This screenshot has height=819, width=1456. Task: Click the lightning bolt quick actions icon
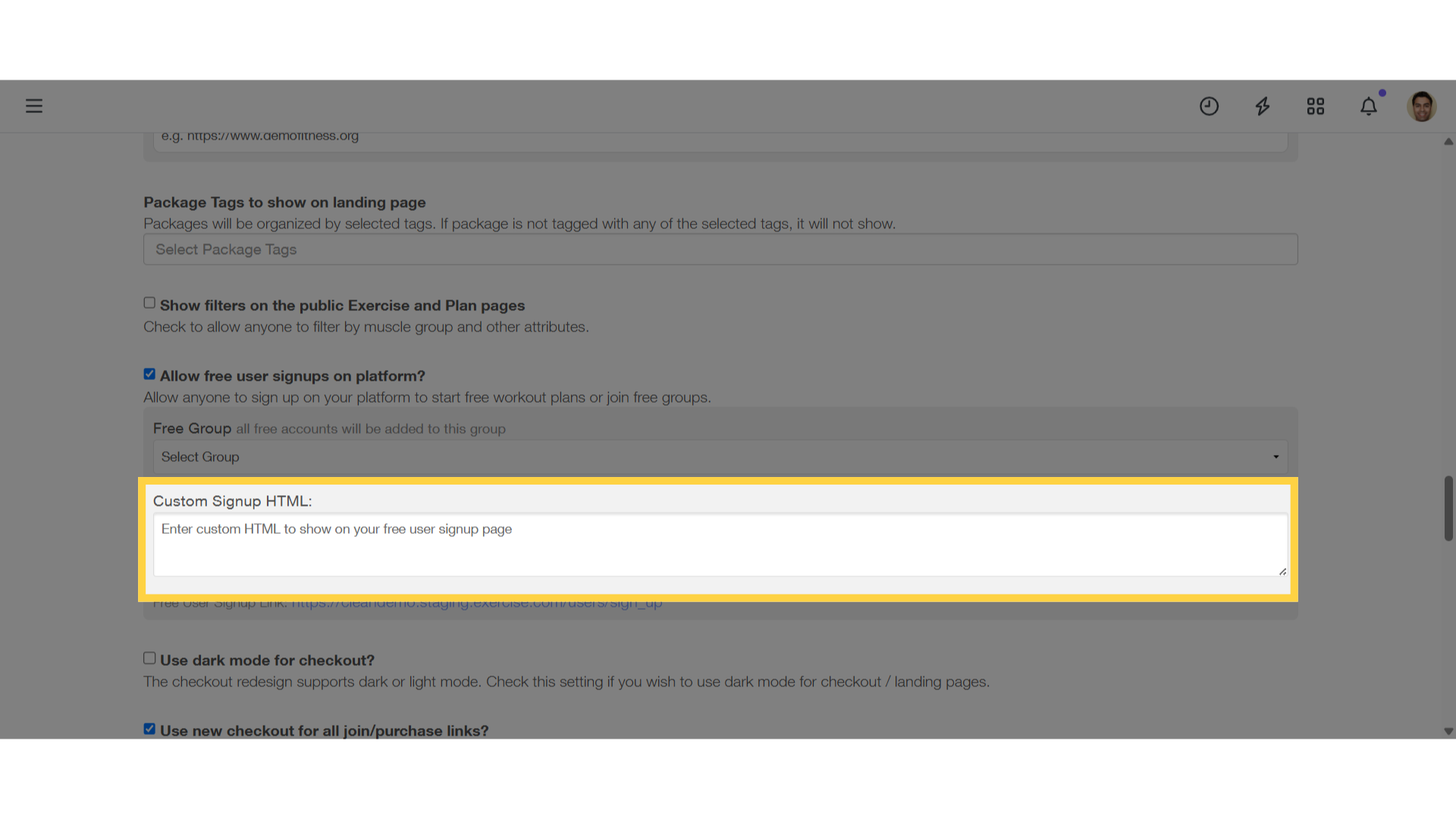coord(1263,106)
